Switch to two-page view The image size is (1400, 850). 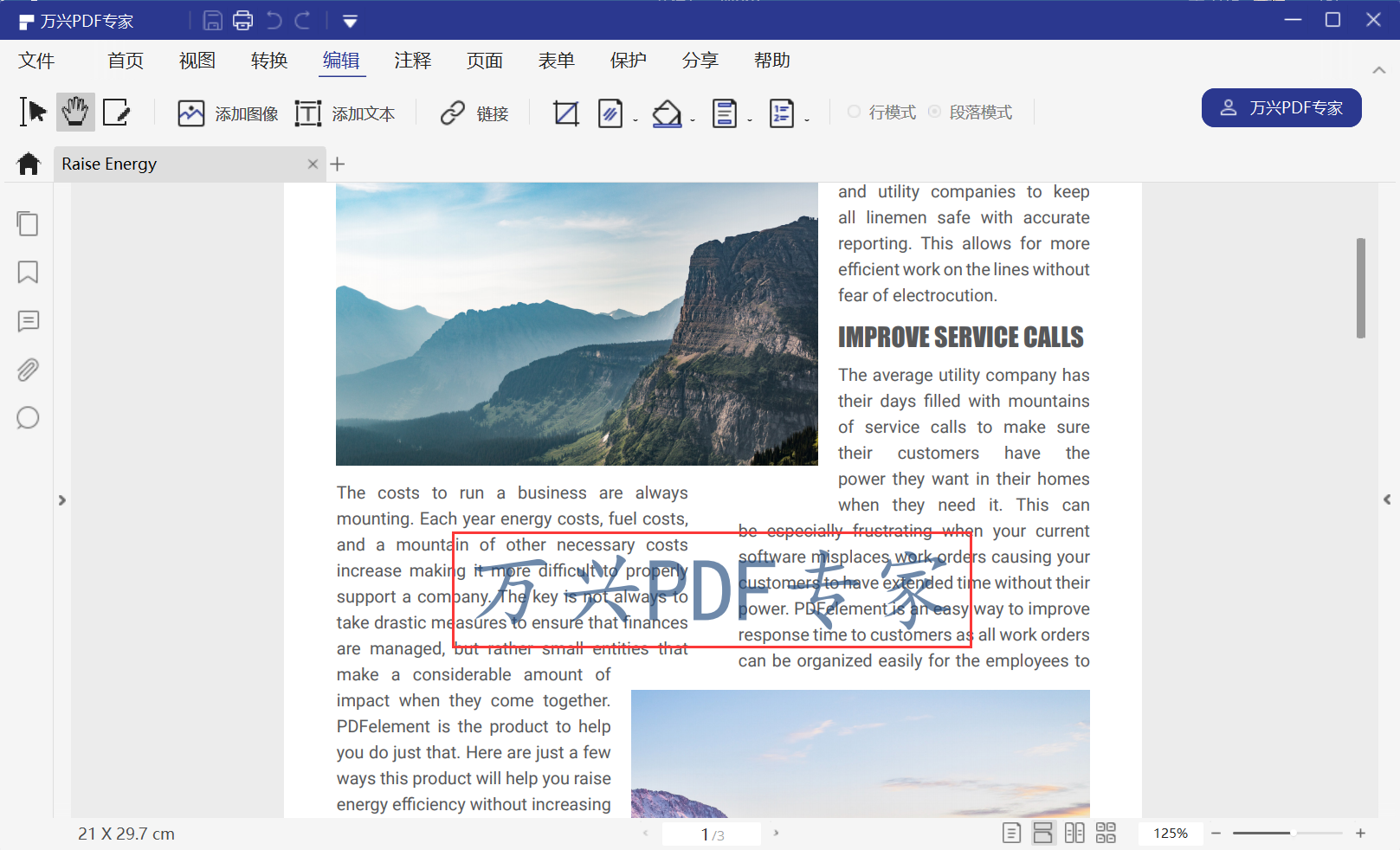tap(1074, 834)
